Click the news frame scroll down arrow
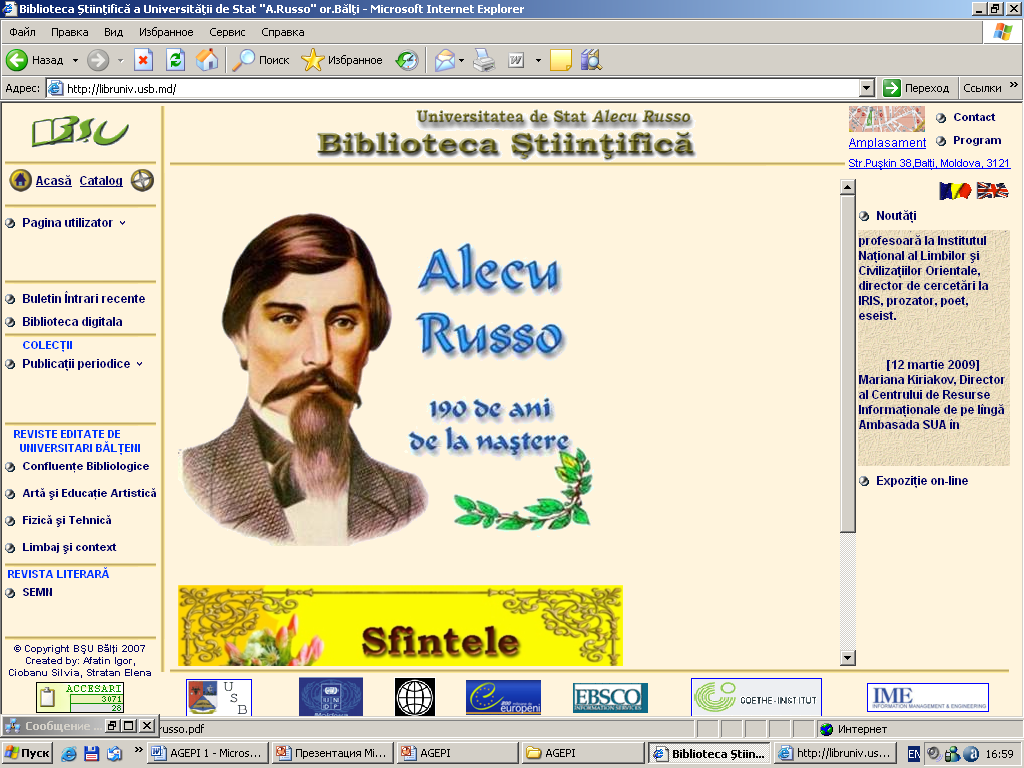1024x768 pixels. pyautogui.click(x=847, y=658)
